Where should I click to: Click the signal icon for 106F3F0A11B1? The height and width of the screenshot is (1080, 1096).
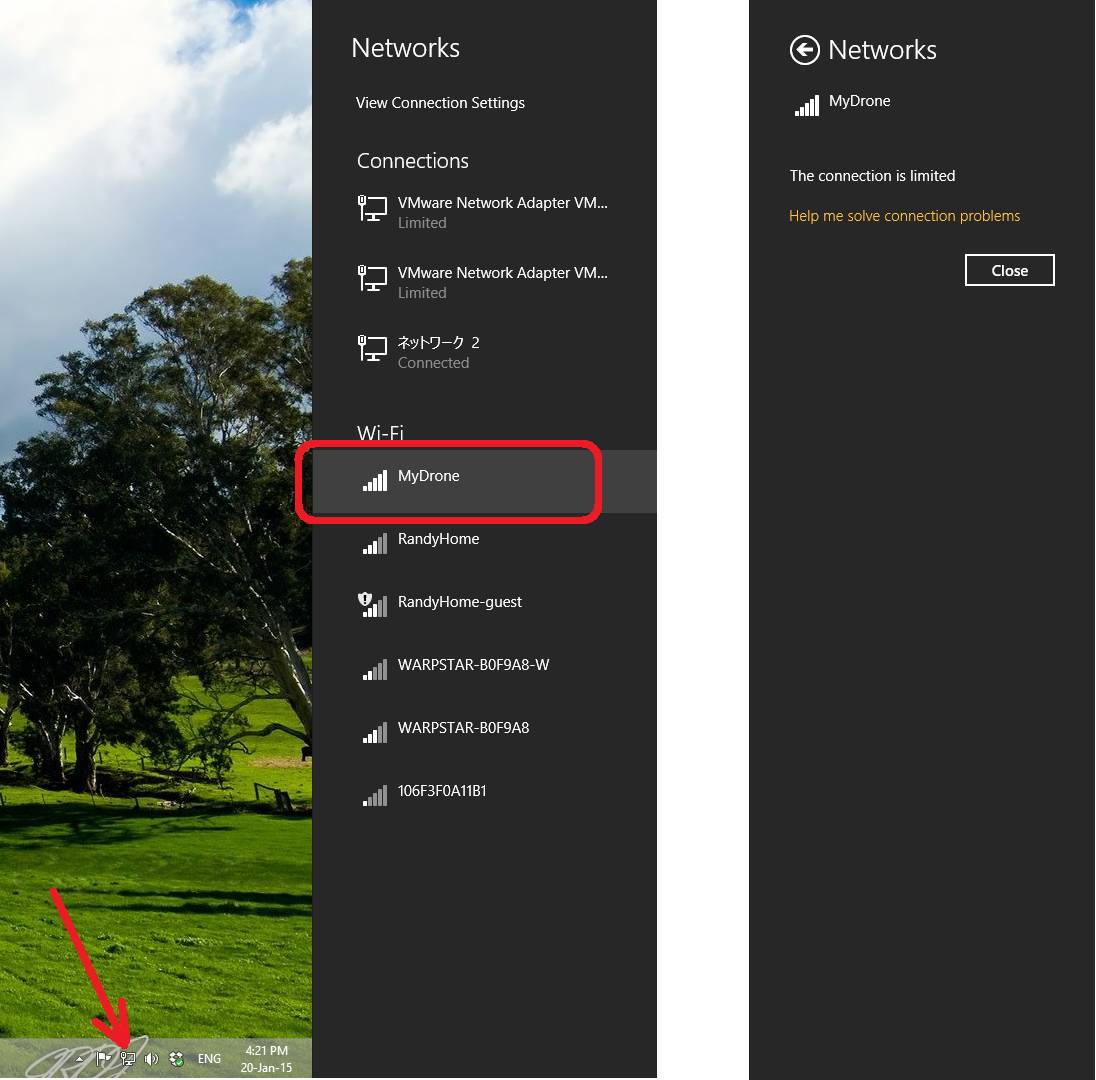tap(374, 795)
